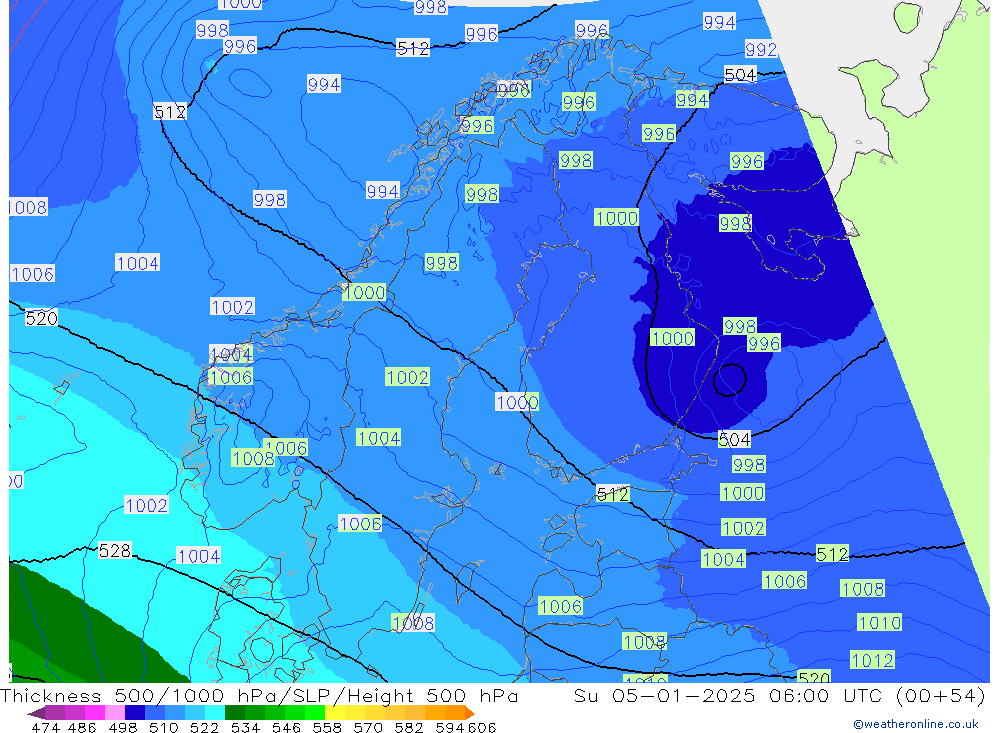This screenshot has height=733, width=1000.
Task: Click the 1010 label just above 1012
Action: coord(879,623)
